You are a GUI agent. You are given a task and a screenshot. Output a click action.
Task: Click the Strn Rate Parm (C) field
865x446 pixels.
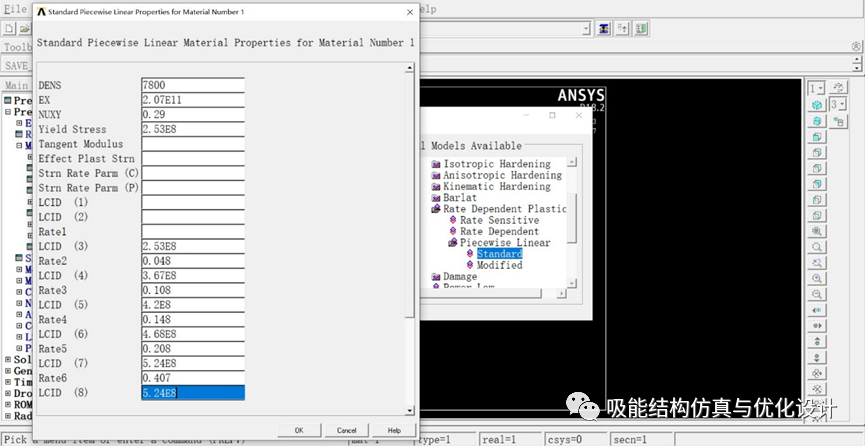point(193,173)
